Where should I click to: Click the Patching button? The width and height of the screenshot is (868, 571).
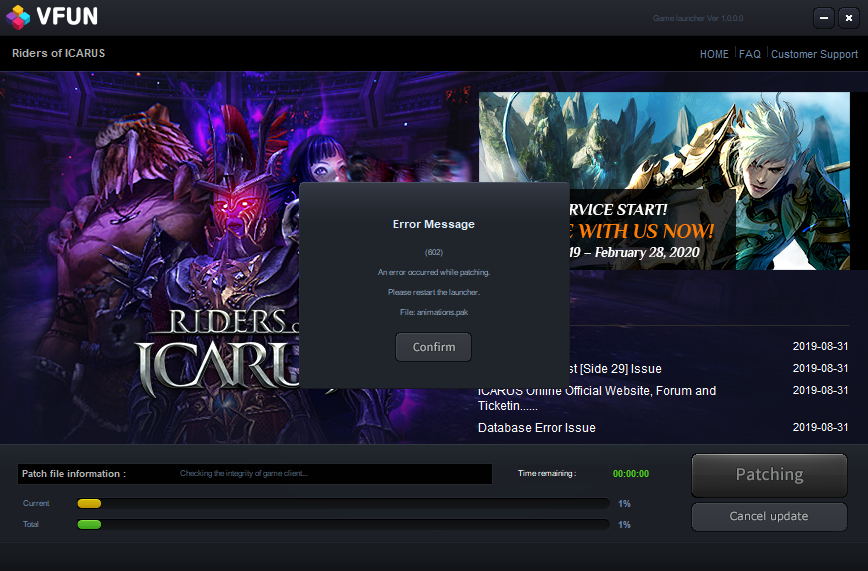769,475
